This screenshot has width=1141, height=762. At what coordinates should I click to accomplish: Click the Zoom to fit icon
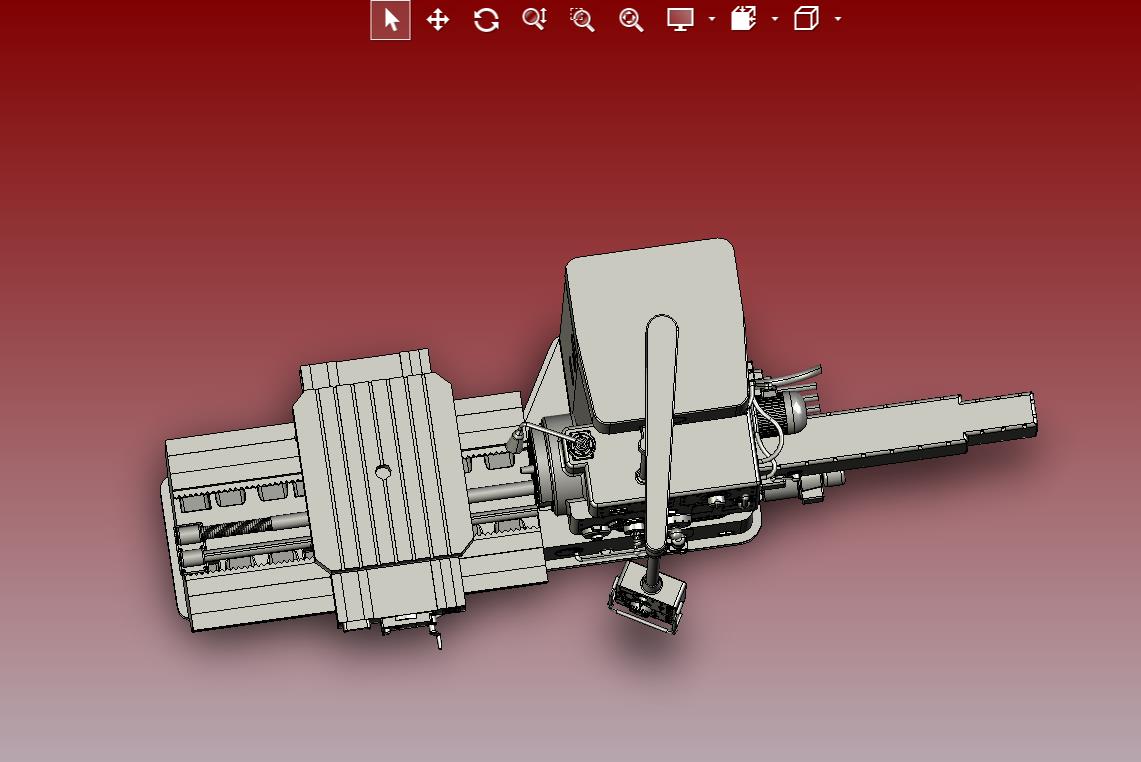point(631,20)
